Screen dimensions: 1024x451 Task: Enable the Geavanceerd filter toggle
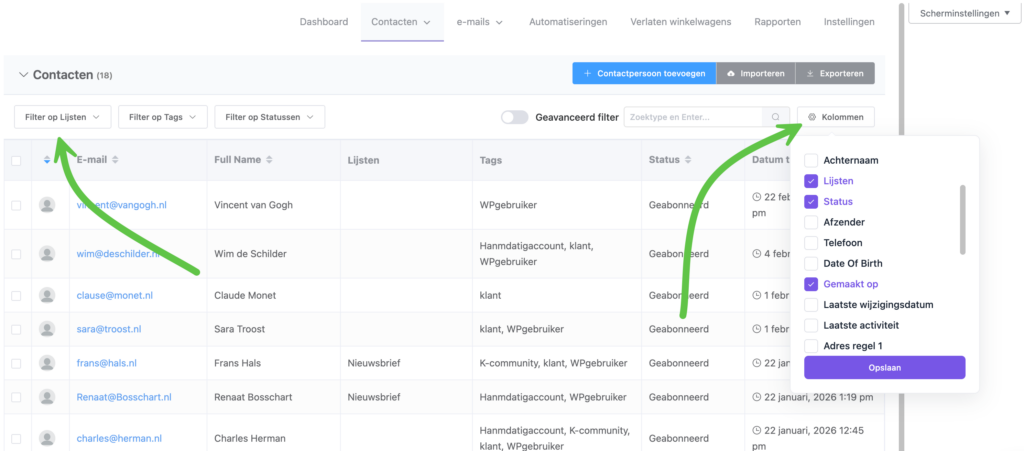tap(515, 117)
